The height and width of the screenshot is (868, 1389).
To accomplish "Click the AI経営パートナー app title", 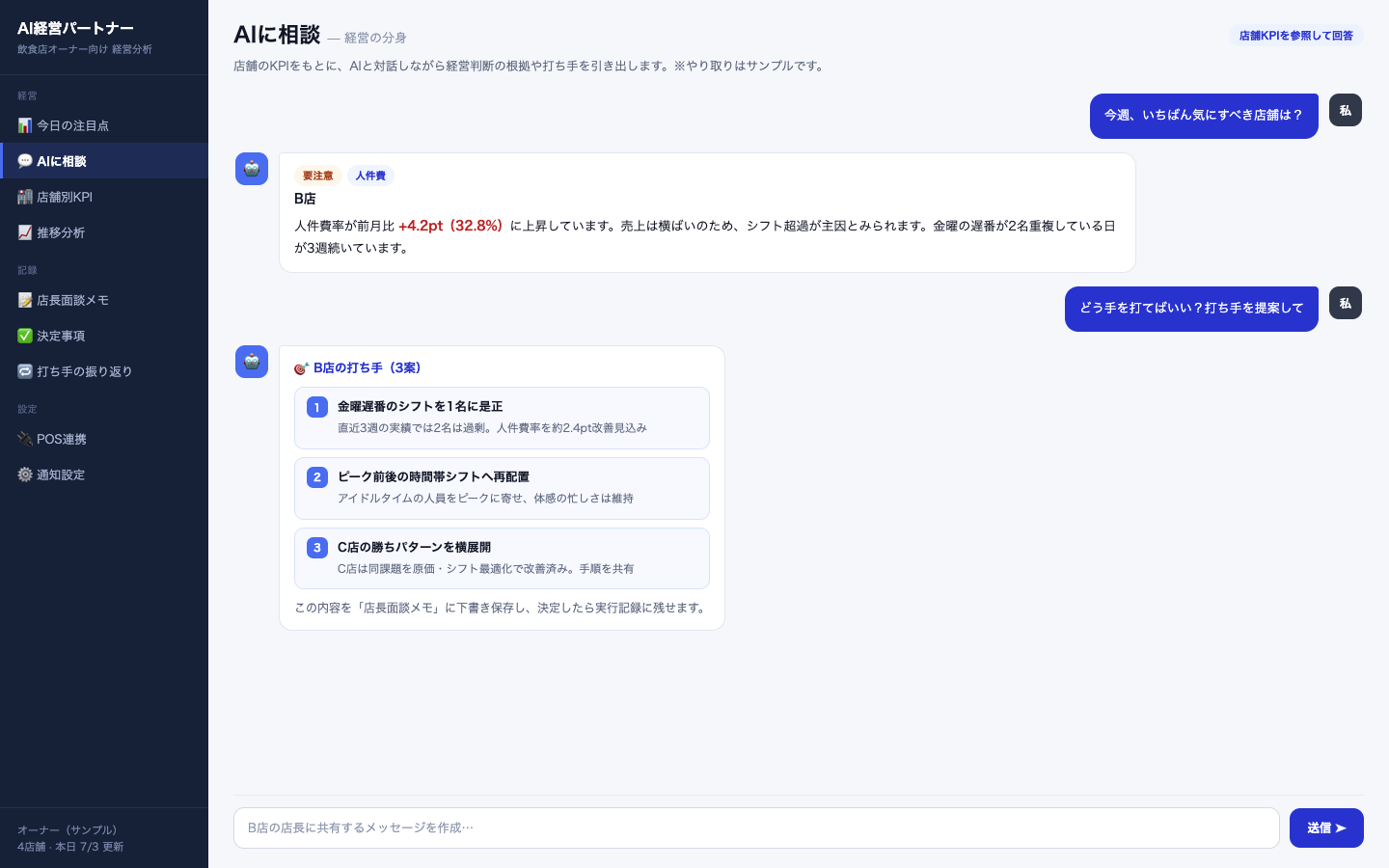I will point(75,28).
